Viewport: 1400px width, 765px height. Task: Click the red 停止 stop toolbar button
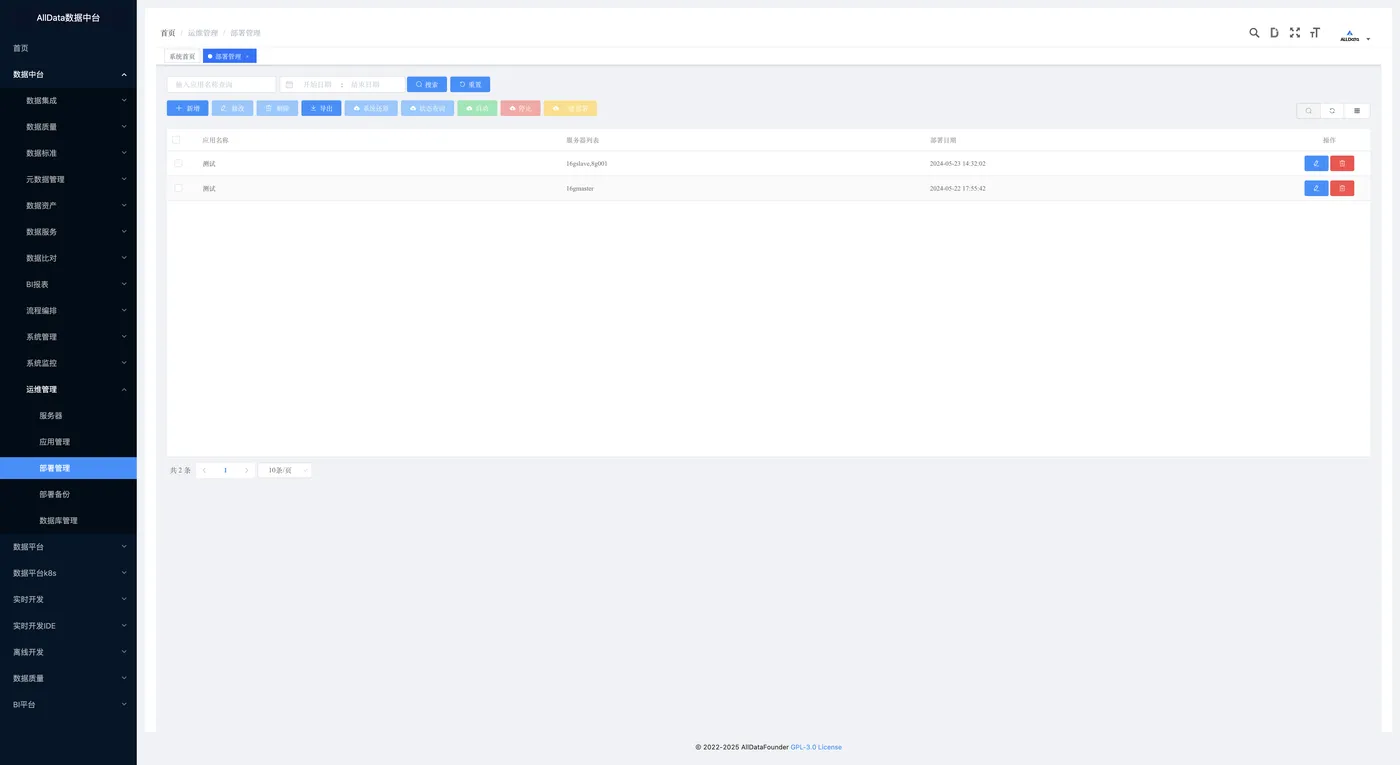520,108
